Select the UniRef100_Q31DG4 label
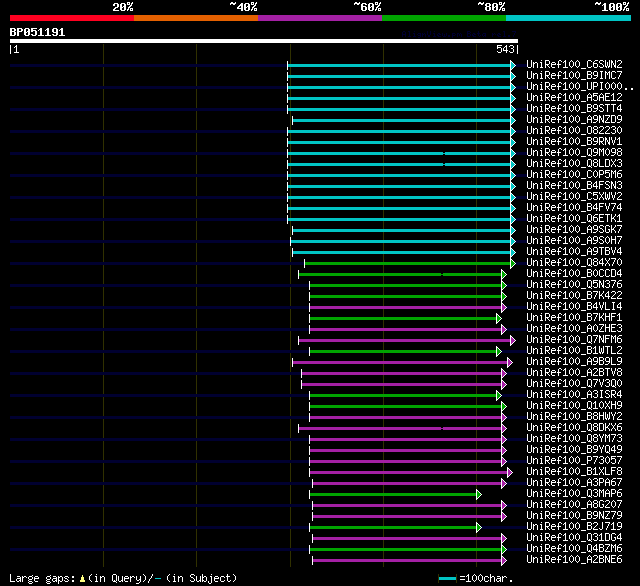 point(574,538)
